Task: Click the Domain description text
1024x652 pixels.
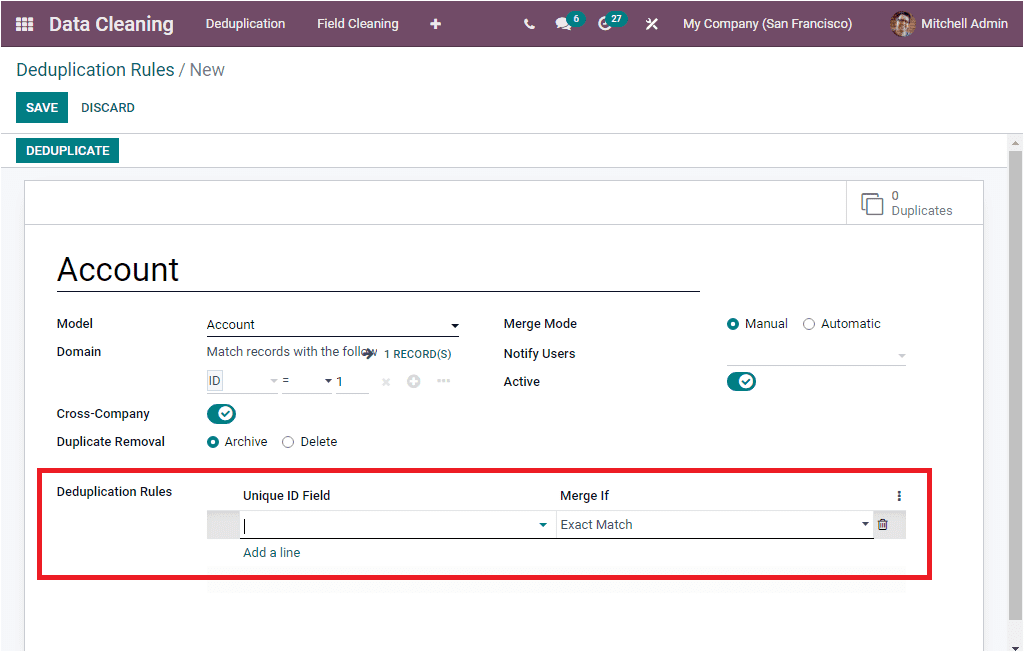Action: pyautogui.click(x=292, y=351)
